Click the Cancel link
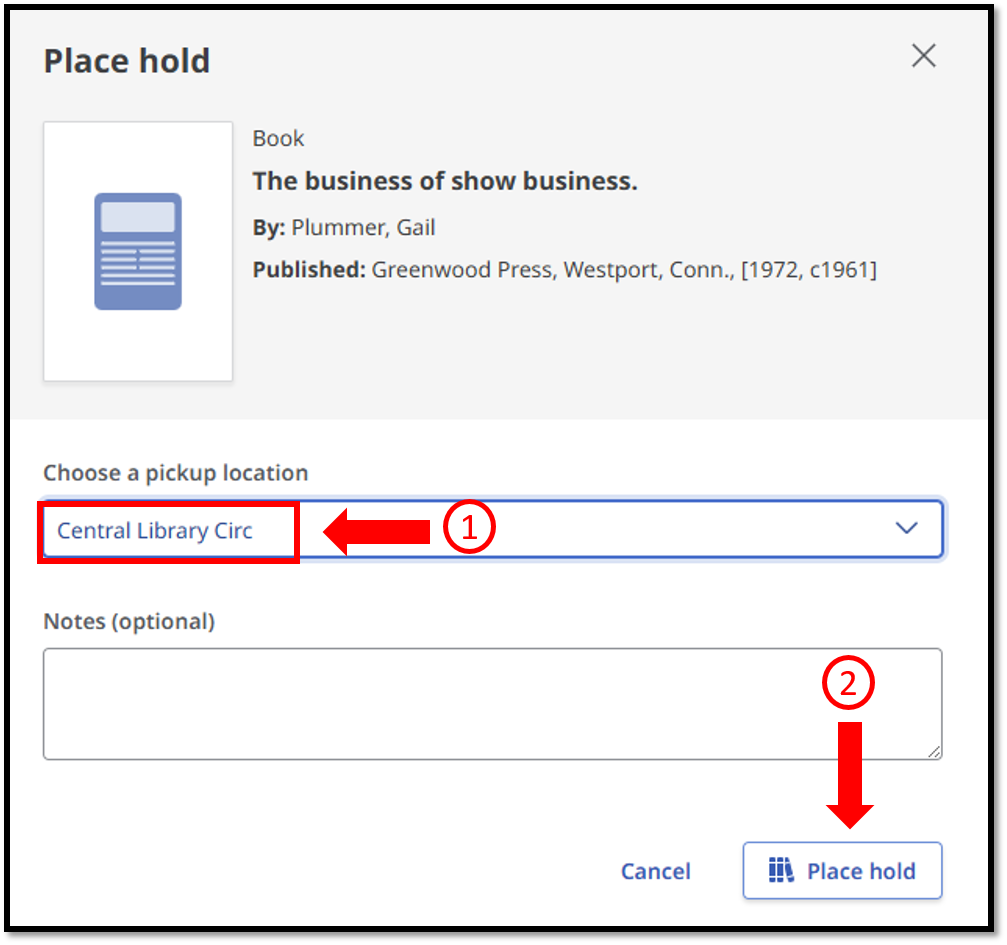 click(655, 871)
